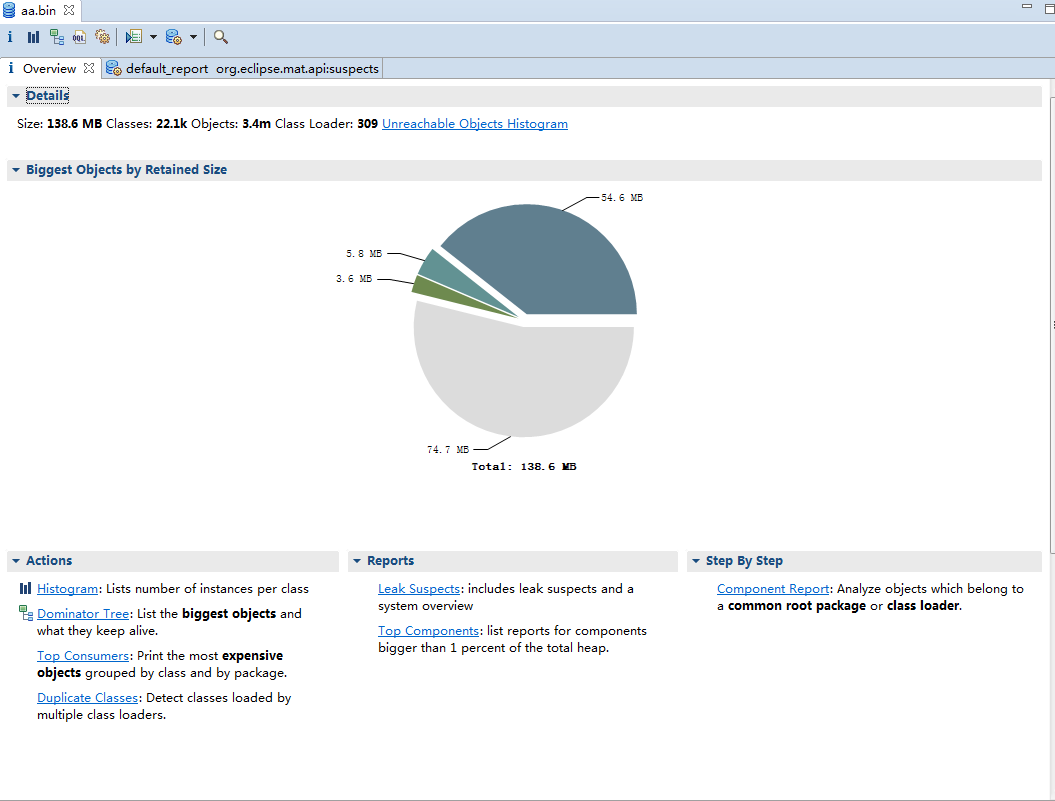Collapse the Details section
1055x801 pixels.
[x=16, y=96]
